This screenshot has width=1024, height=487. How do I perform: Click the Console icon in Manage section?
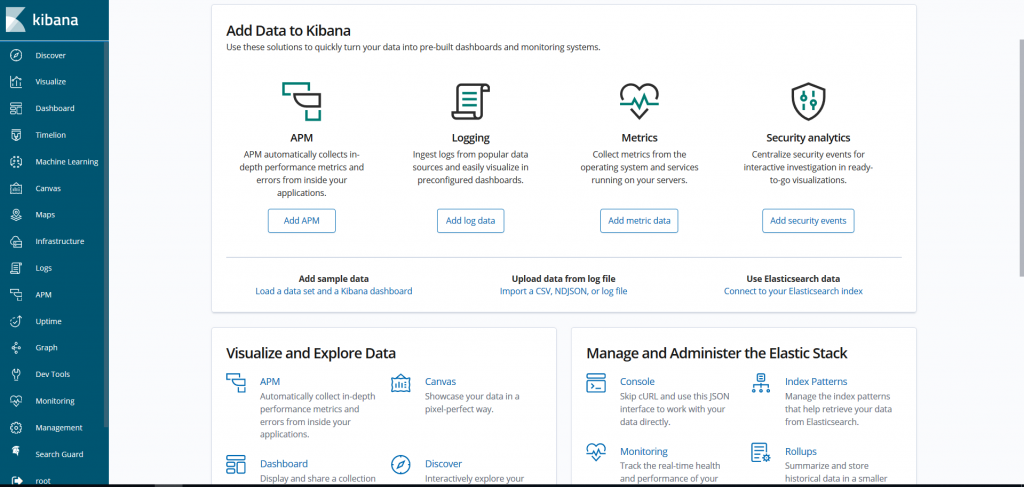point(596,383)
